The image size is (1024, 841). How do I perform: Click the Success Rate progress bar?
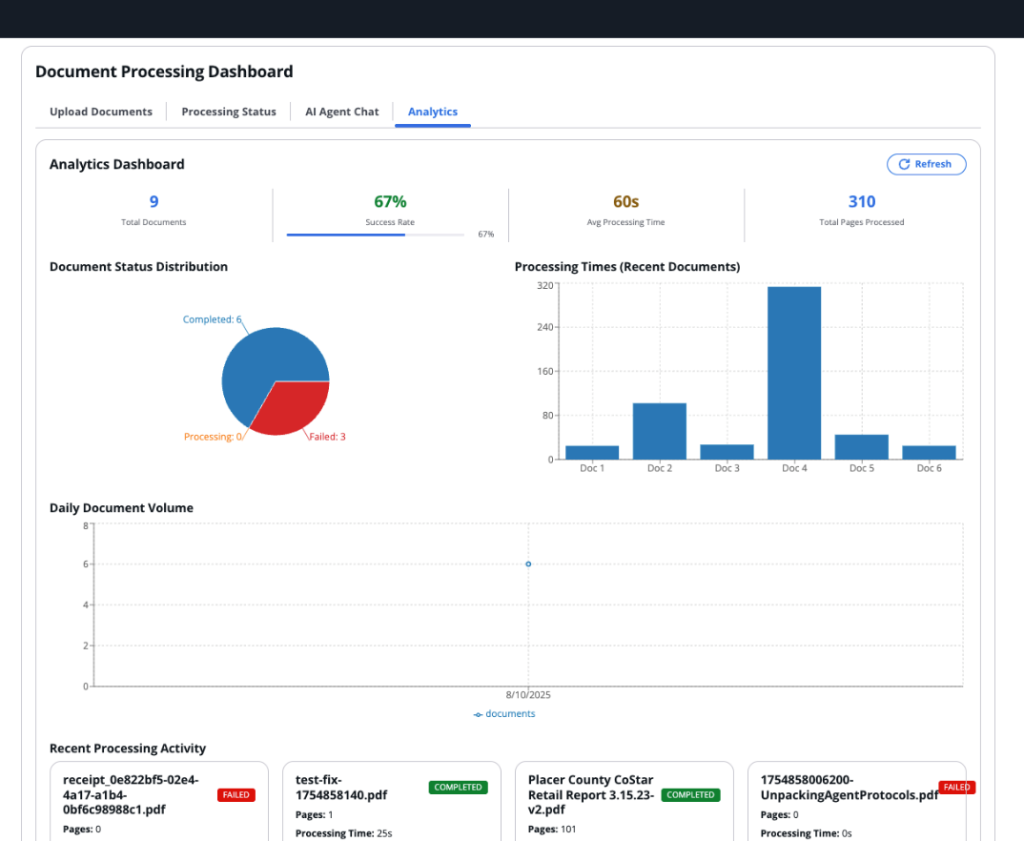tap(376, 234)
